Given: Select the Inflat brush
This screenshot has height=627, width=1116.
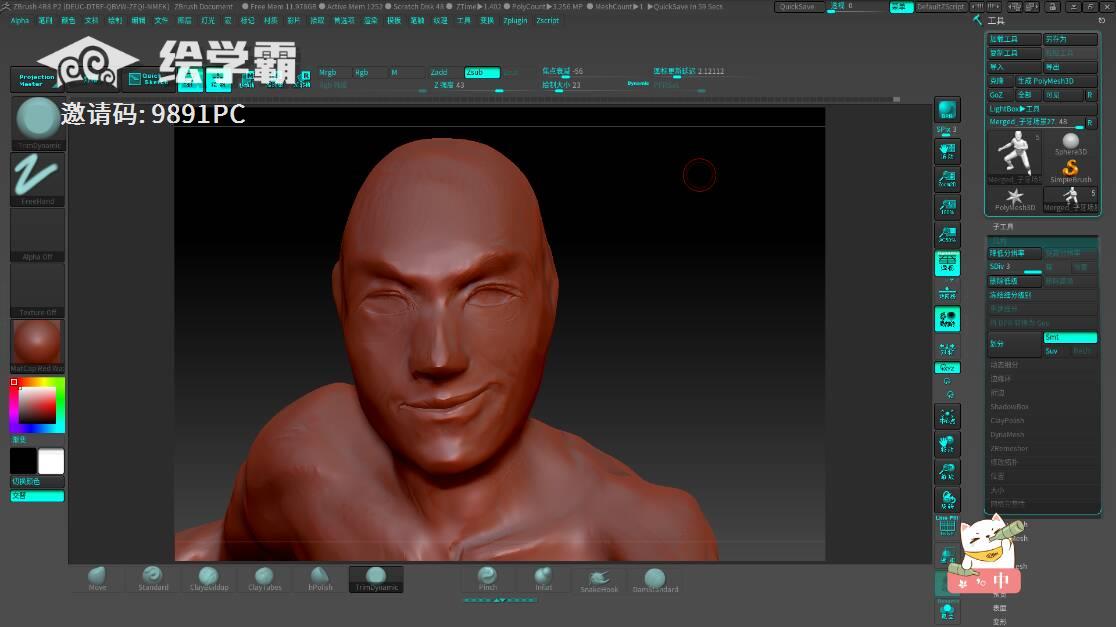Looking at the screenshot, I should (x=543, y=579).
